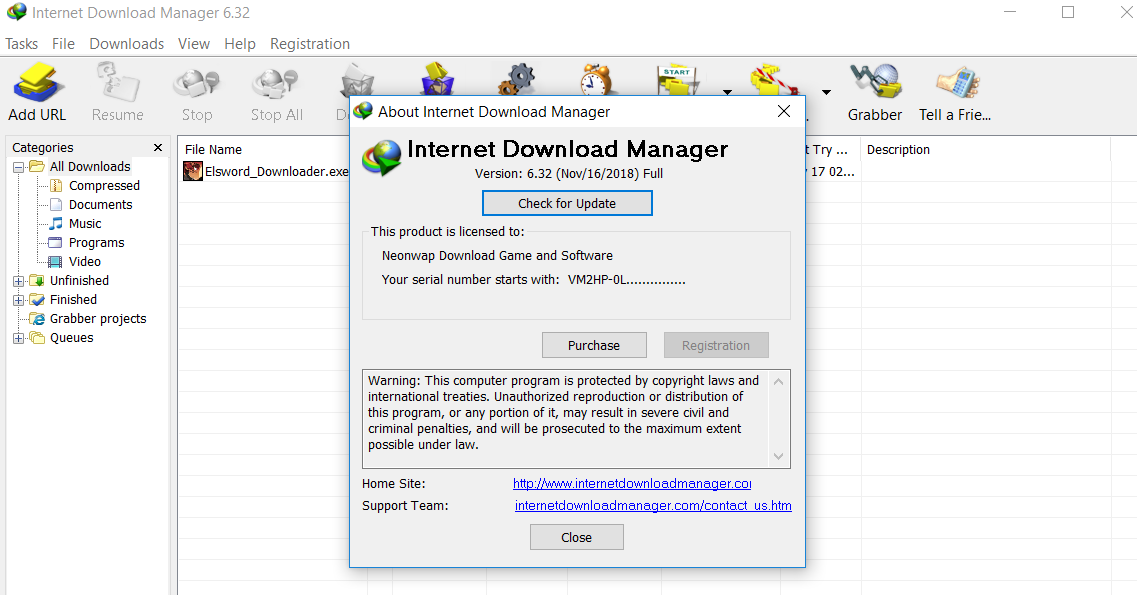Click the Delete Completed toolbar icon
The height and width of the screenshot is (595, 1137).
[437, 79]
